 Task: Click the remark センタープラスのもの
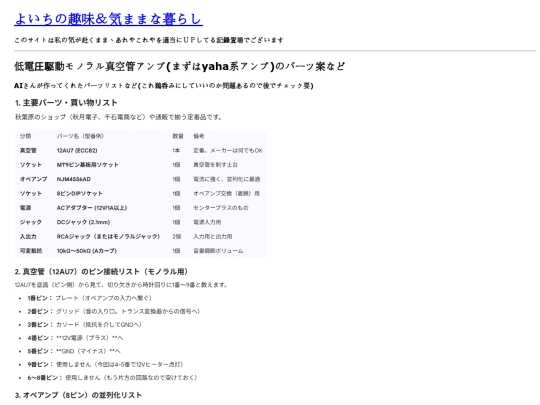pyautogui.click(x=221, y=208)
